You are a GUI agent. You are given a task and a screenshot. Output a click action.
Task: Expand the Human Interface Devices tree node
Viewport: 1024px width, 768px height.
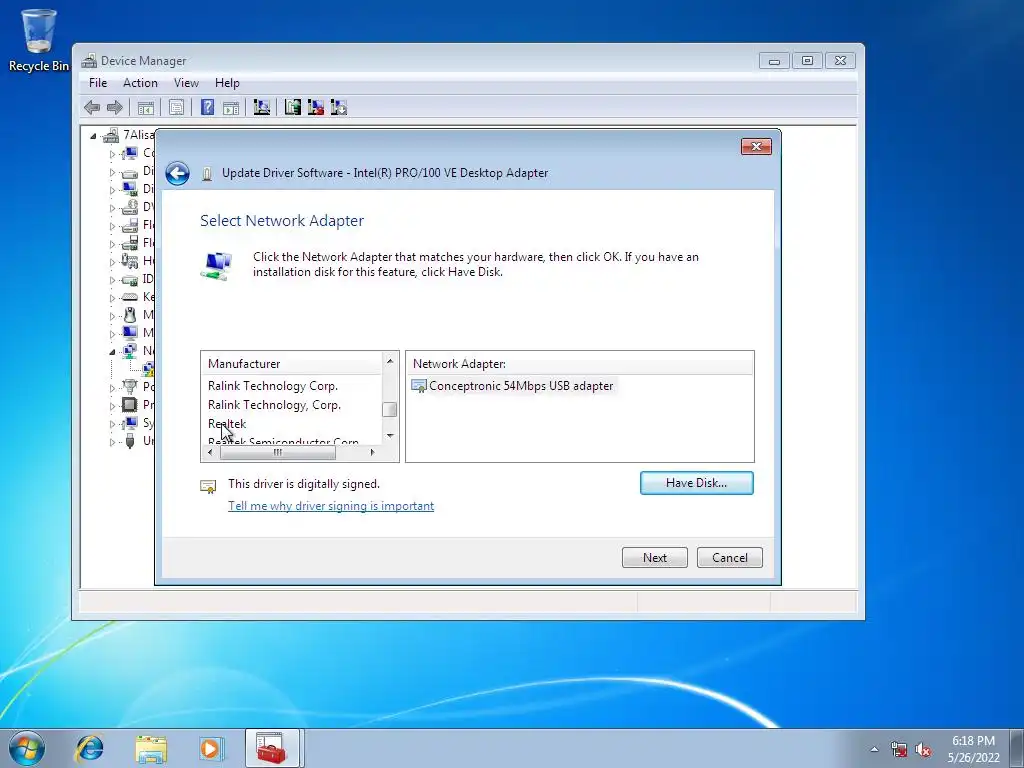click(112, 262)
